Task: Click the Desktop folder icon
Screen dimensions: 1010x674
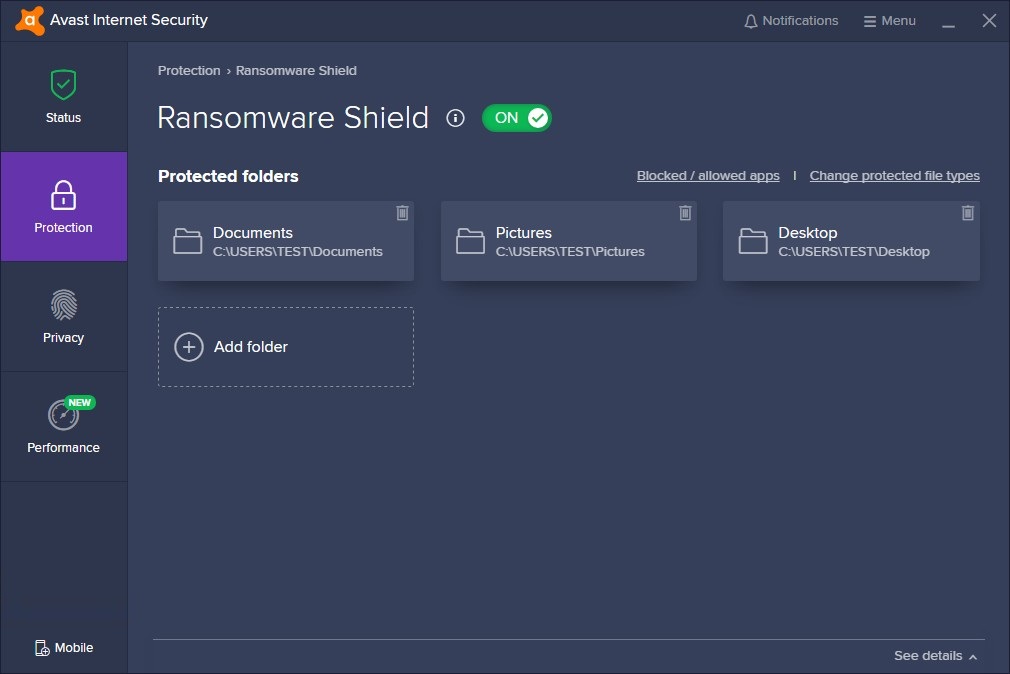Action: (x=753, y=241)
